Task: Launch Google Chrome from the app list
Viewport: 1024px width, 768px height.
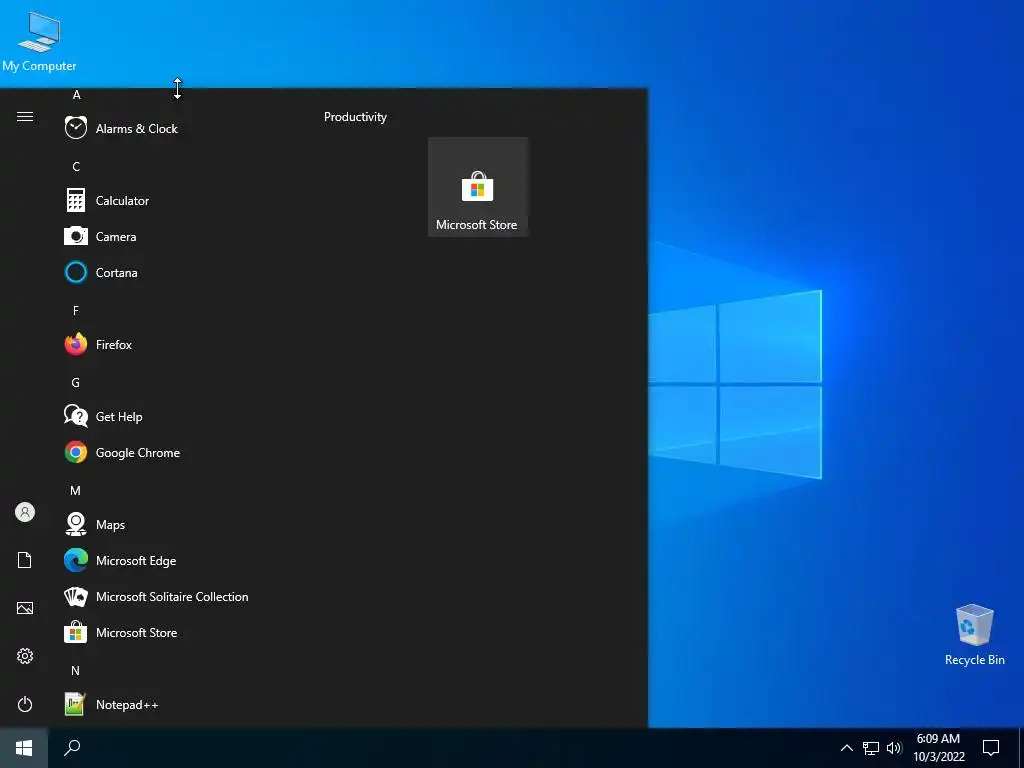Action: click(176, 452)
